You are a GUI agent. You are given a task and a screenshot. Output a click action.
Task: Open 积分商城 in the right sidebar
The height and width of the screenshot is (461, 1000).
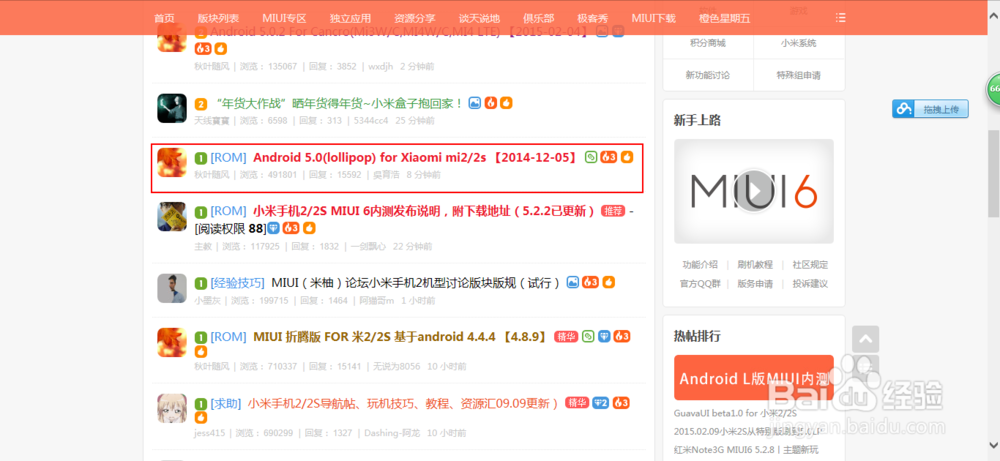coord(707,43)
